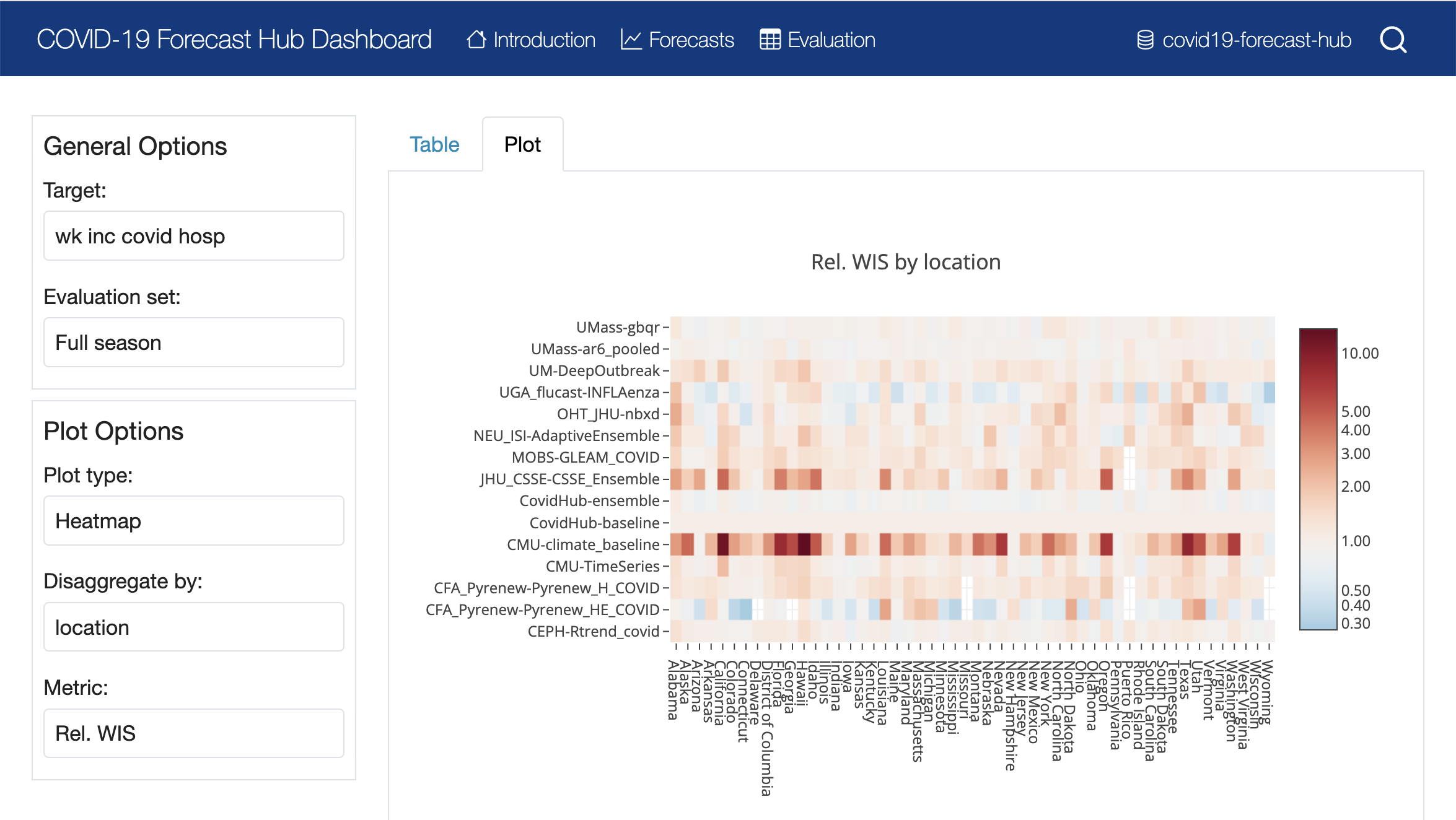Screen dimensions: 1456x820
Task: Click the 5.00 colorbar tick label
Action: pyautogui.click(x=1356, y=411)
